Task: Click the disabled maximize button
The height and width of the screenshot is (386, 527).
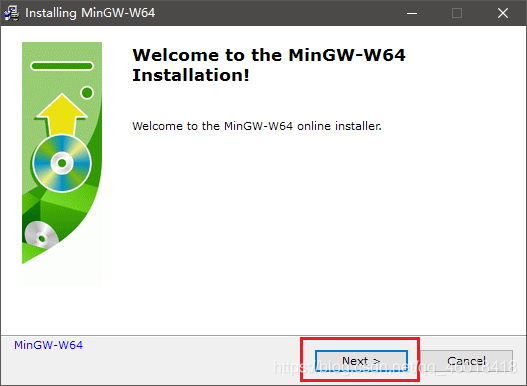Action: tap(457, 13)
